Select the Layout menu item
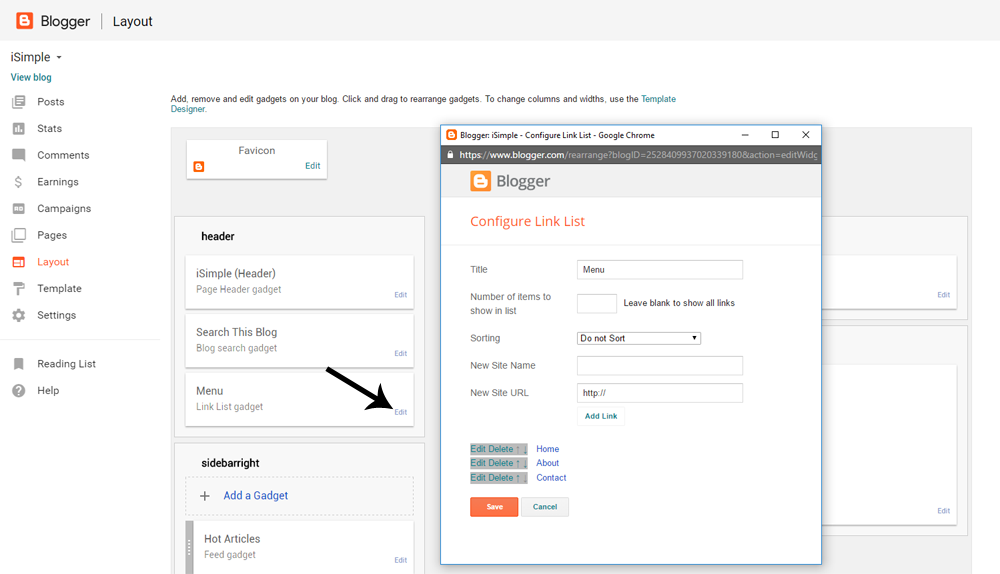The width and height of the screenshot is (1000, 574). click(53, 262)
